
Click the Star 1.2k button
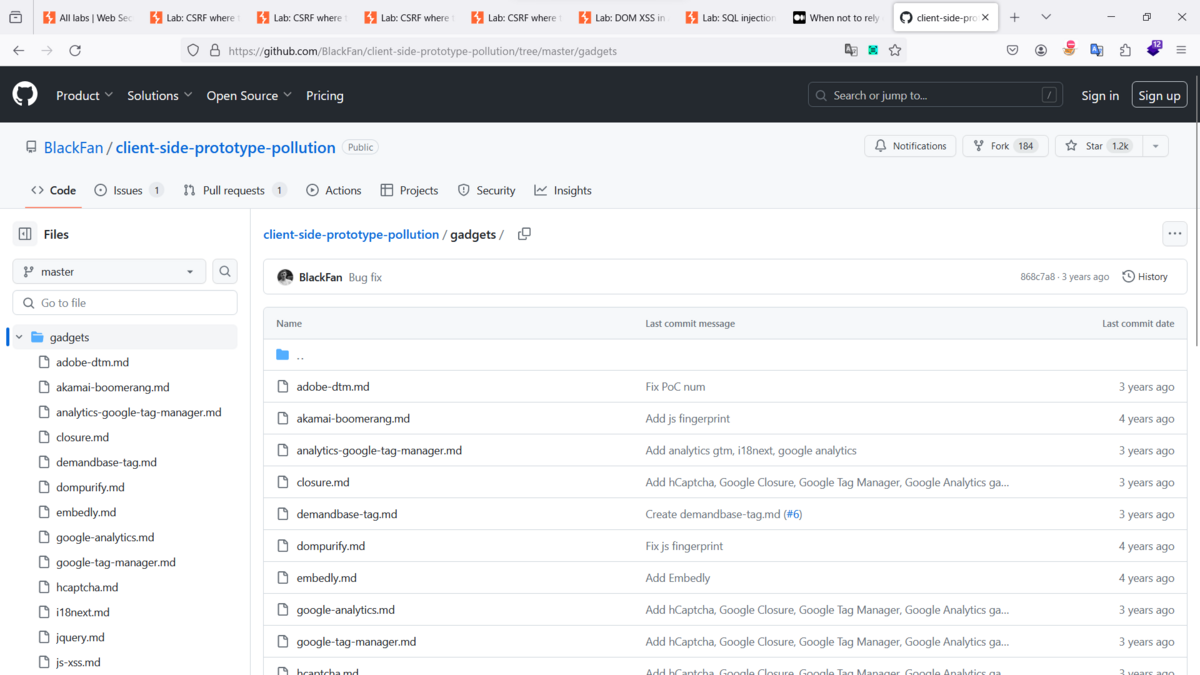pos(1098,146)
